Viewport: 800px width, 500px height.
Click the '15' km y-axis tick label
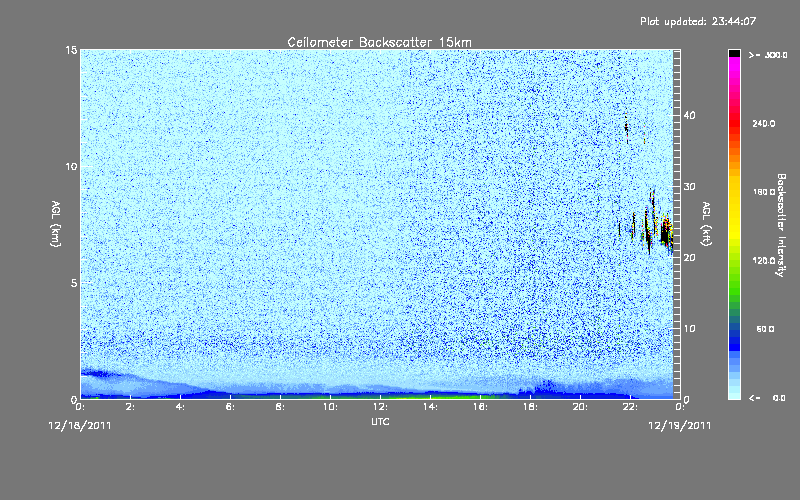click(x=71, y=50)
